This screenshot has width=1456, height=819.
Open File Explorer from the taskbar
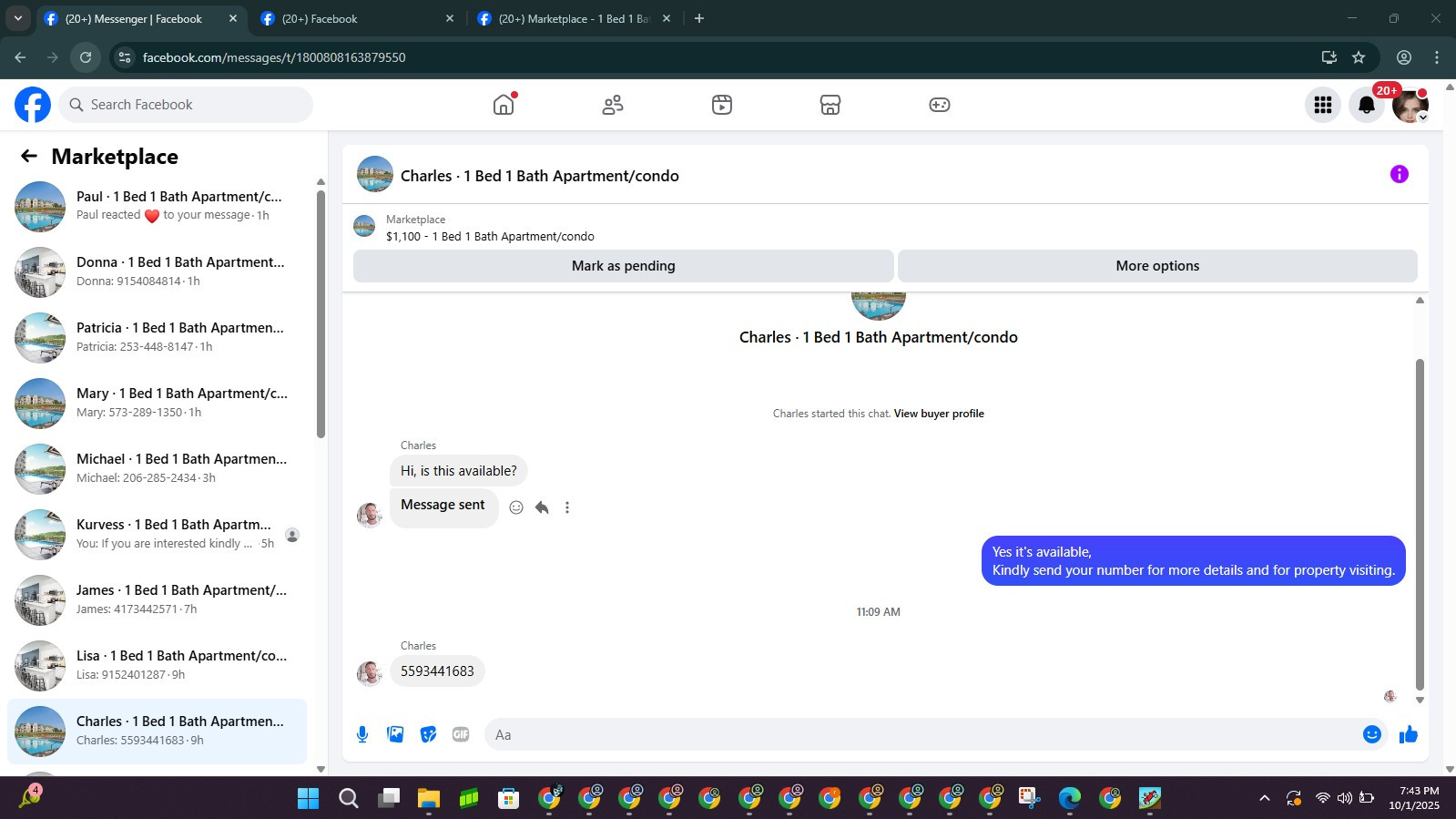point(429,799)
